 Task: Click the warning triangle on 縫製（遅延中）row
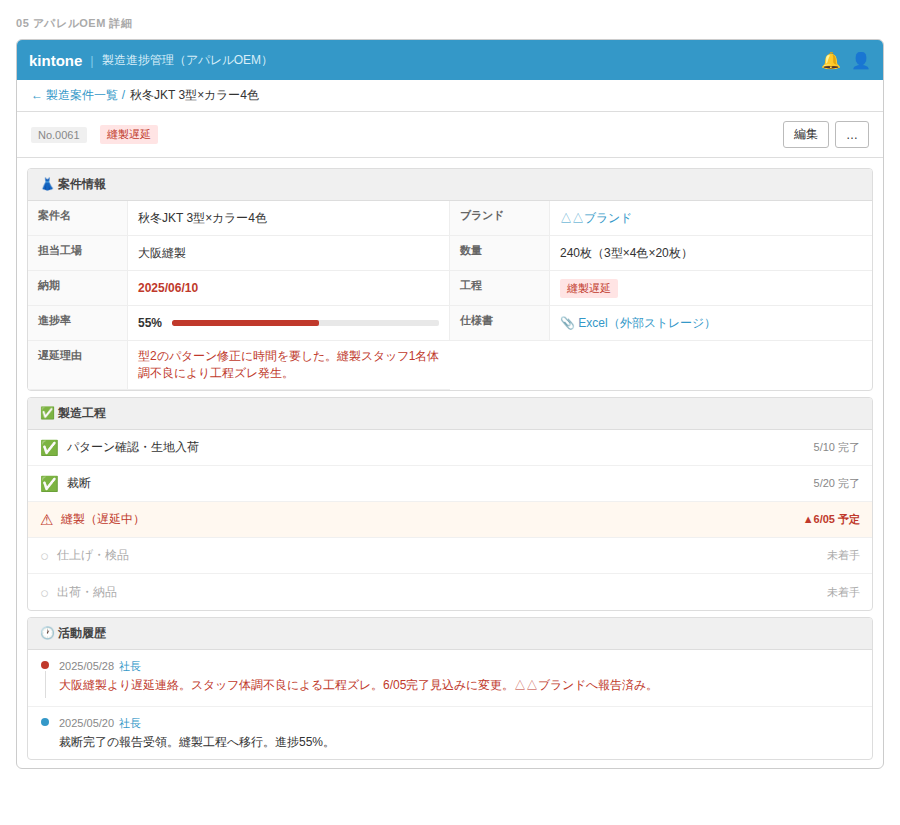(x=47, y=520)
